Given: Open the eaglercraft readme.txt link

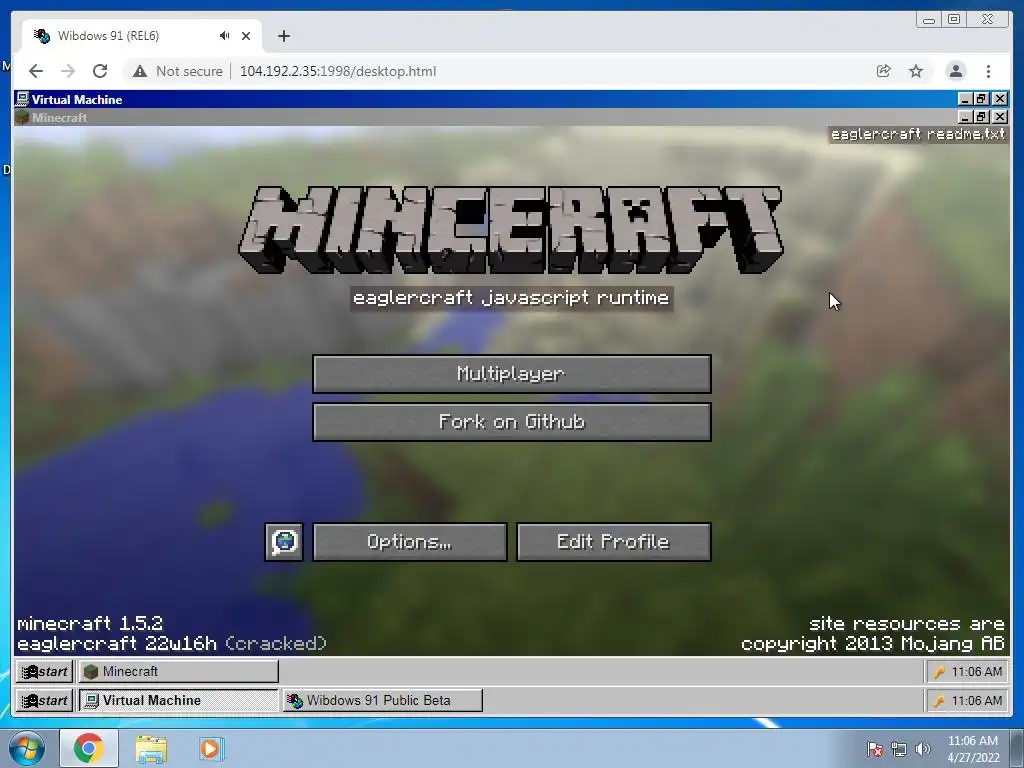Looking at the screenshot, I should 918,135.
